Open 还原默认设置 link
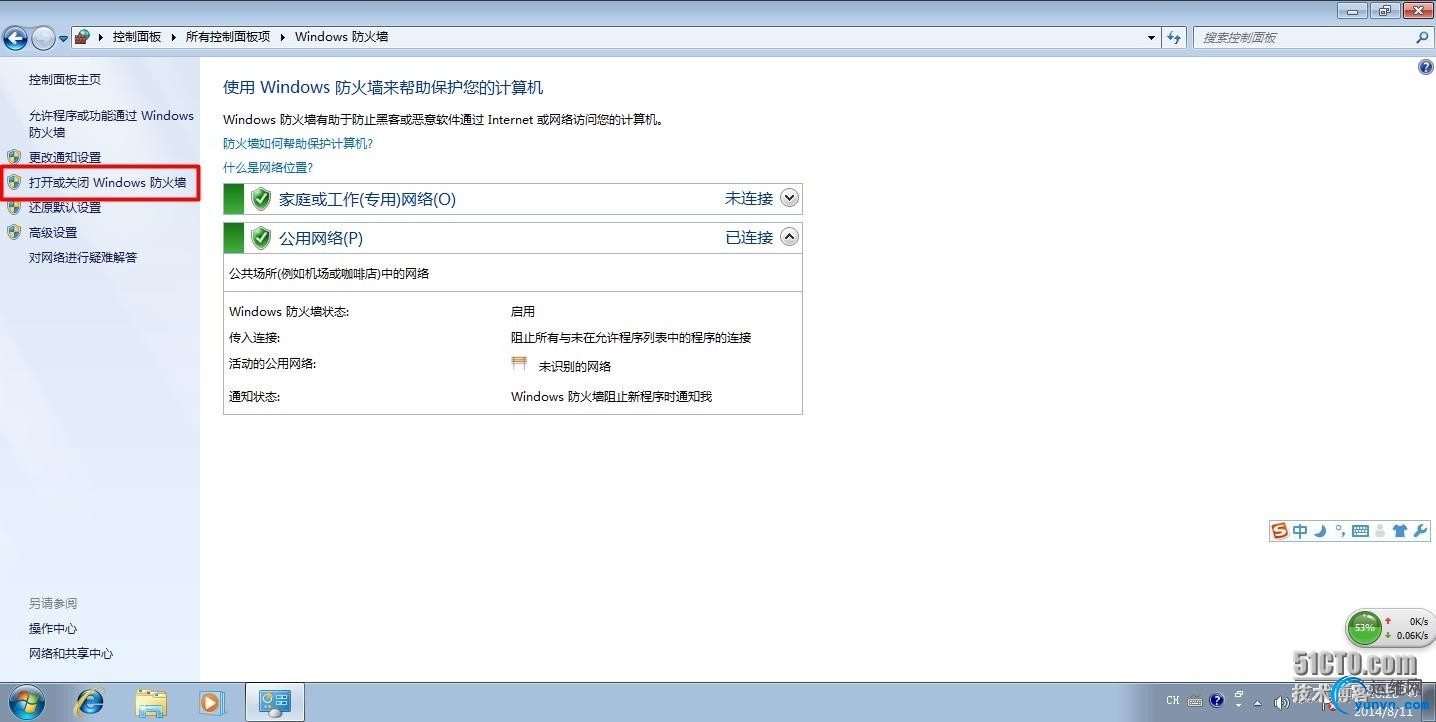Image resolution: width=1436 pixels, height=722 pixels. (65, 208)
